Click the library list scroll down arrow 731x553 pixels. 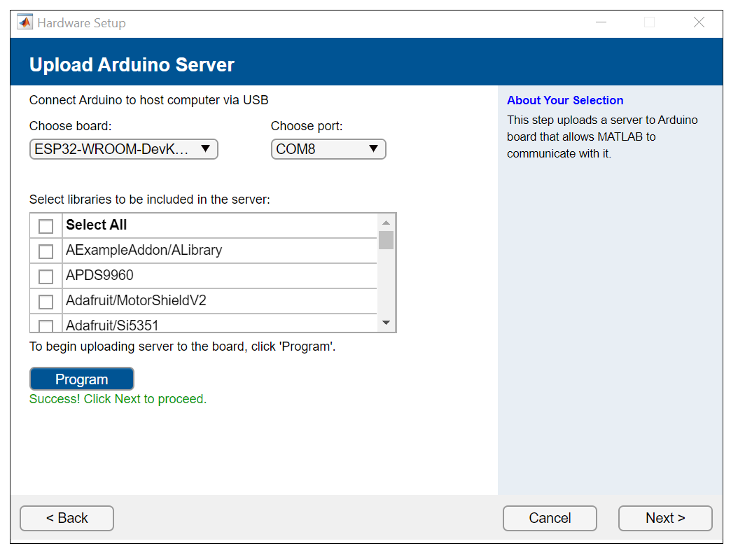pyautogui.click(x=386, y=323)
